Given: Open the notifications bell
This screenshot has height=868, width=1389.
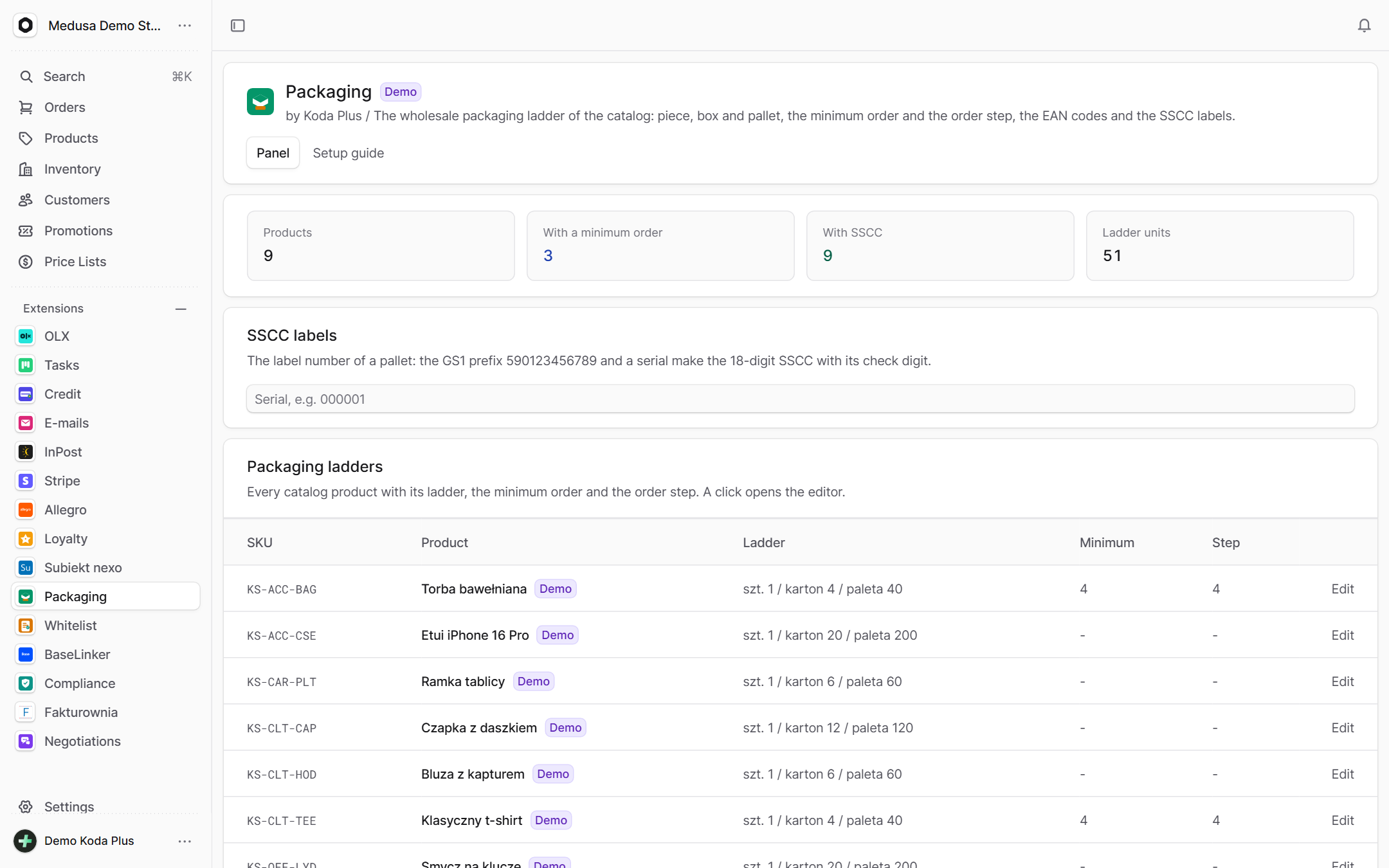Looking at the screenshot, I should (1364, 26).
